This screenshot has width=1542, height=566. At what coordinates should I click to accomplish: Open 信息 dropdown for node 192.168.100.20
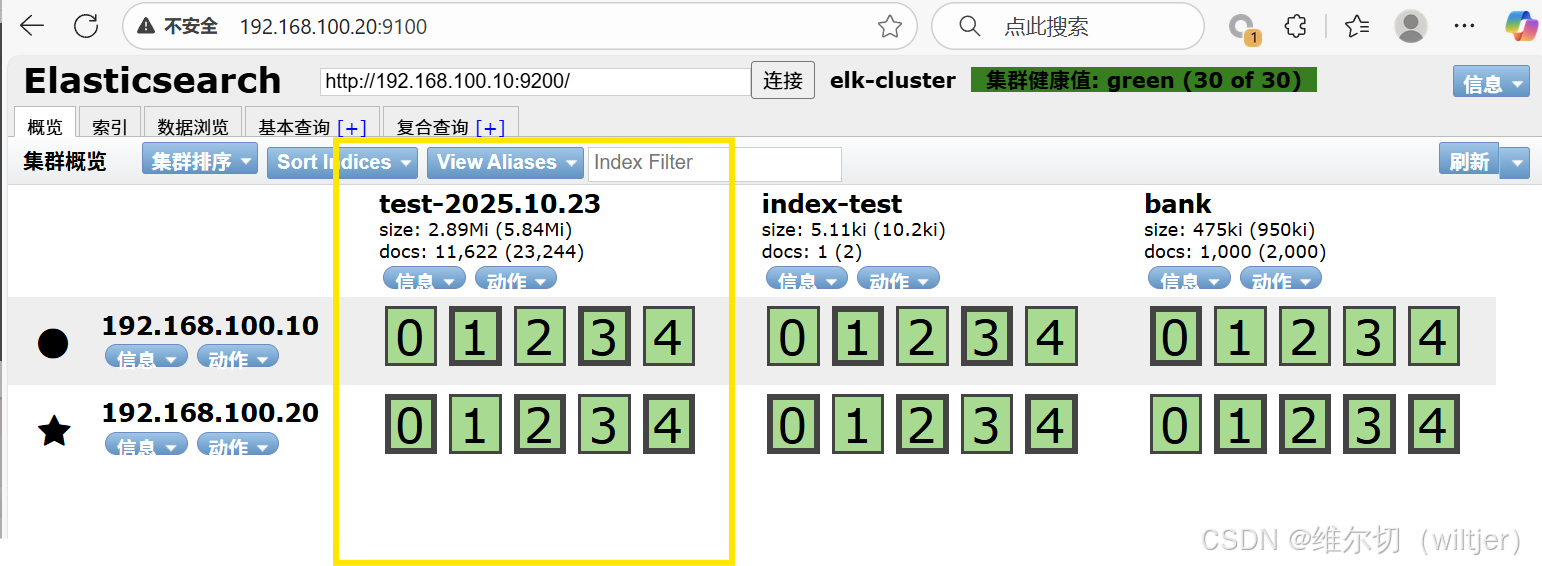click(x=146, y=445)
